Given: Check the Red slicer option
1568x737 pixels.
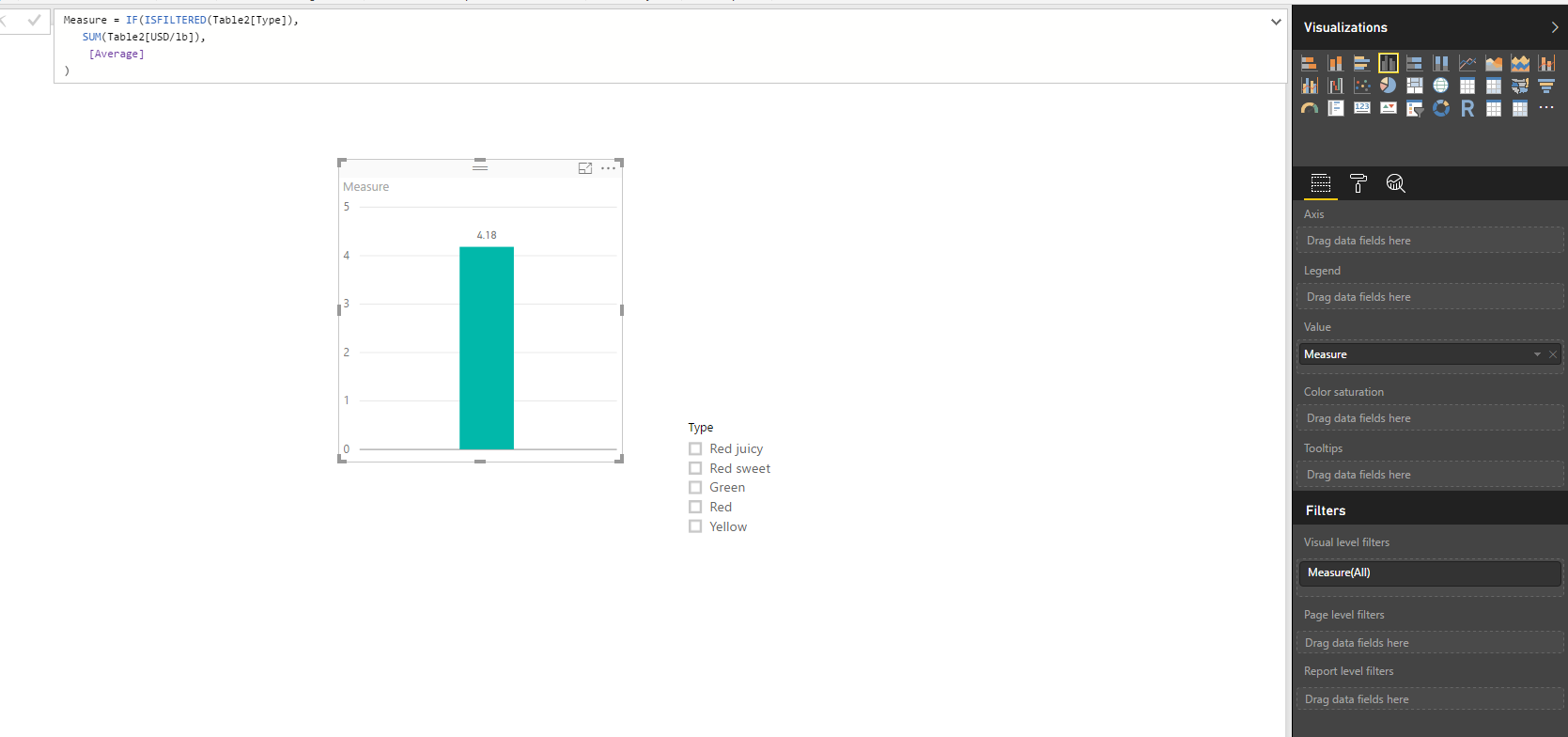Looking at the screenshot, I should (695, 507).
